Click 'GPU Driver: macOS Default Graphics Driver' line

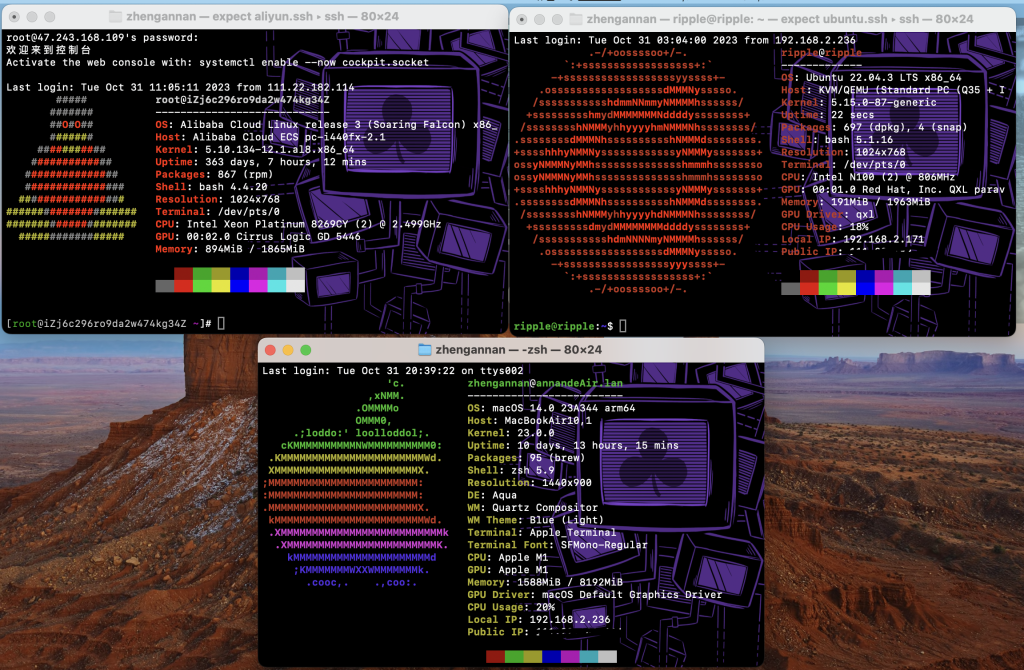(x=595, y=594)
